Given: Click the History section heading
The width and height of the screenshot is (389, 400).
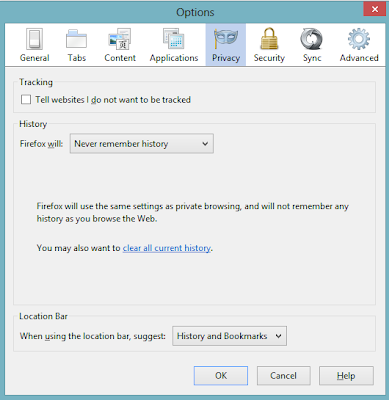Looking at the screenshot, I should pyautogui.click(x=33, y=124).
